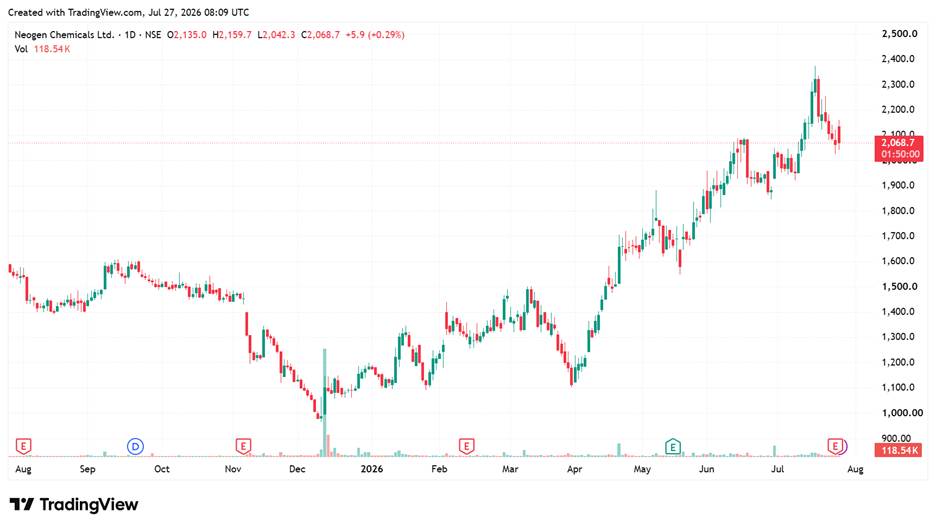The width and height of the screenshot is (936, 529).
Task: Click the Jun label on the time axis
Action: (x=707, y=469)
